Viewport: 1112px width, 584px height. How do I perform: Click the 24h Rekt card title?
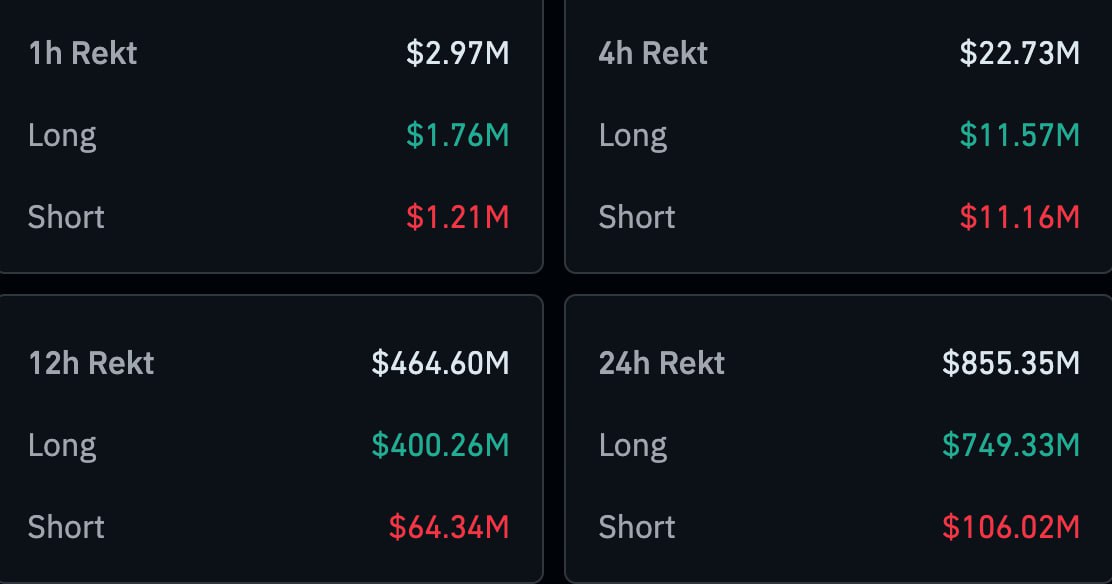coord(662,363)
